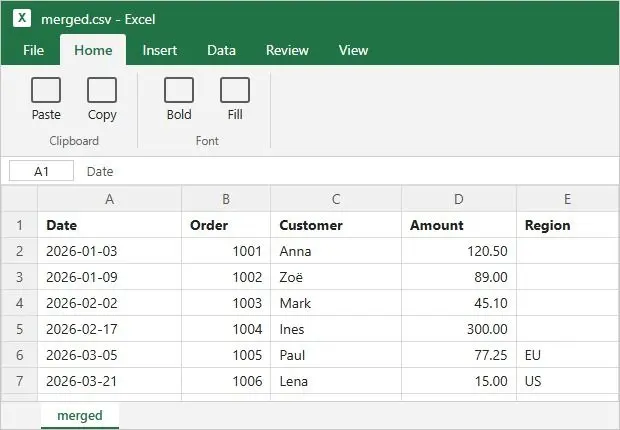The image size is (620, 430).
Task: Select cell with date 2026-03-05
Action: coord(110,355)
